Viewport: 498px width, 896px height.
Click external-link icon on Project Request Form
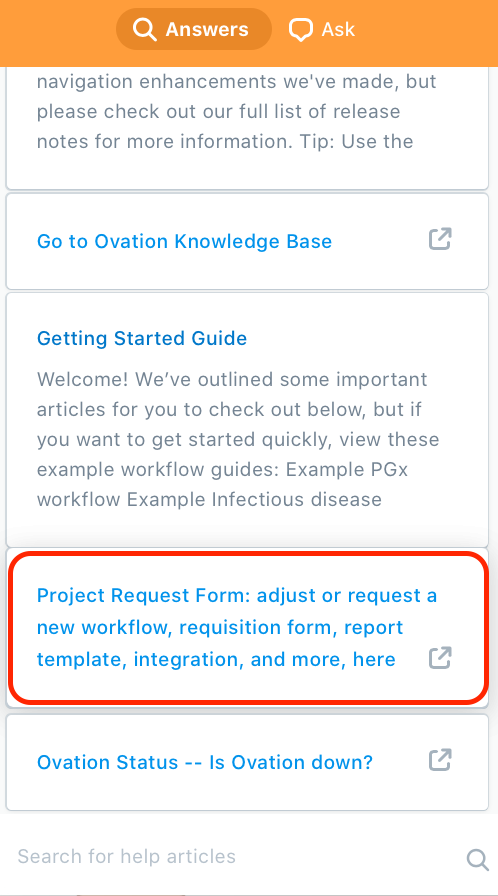click(440, 658)
